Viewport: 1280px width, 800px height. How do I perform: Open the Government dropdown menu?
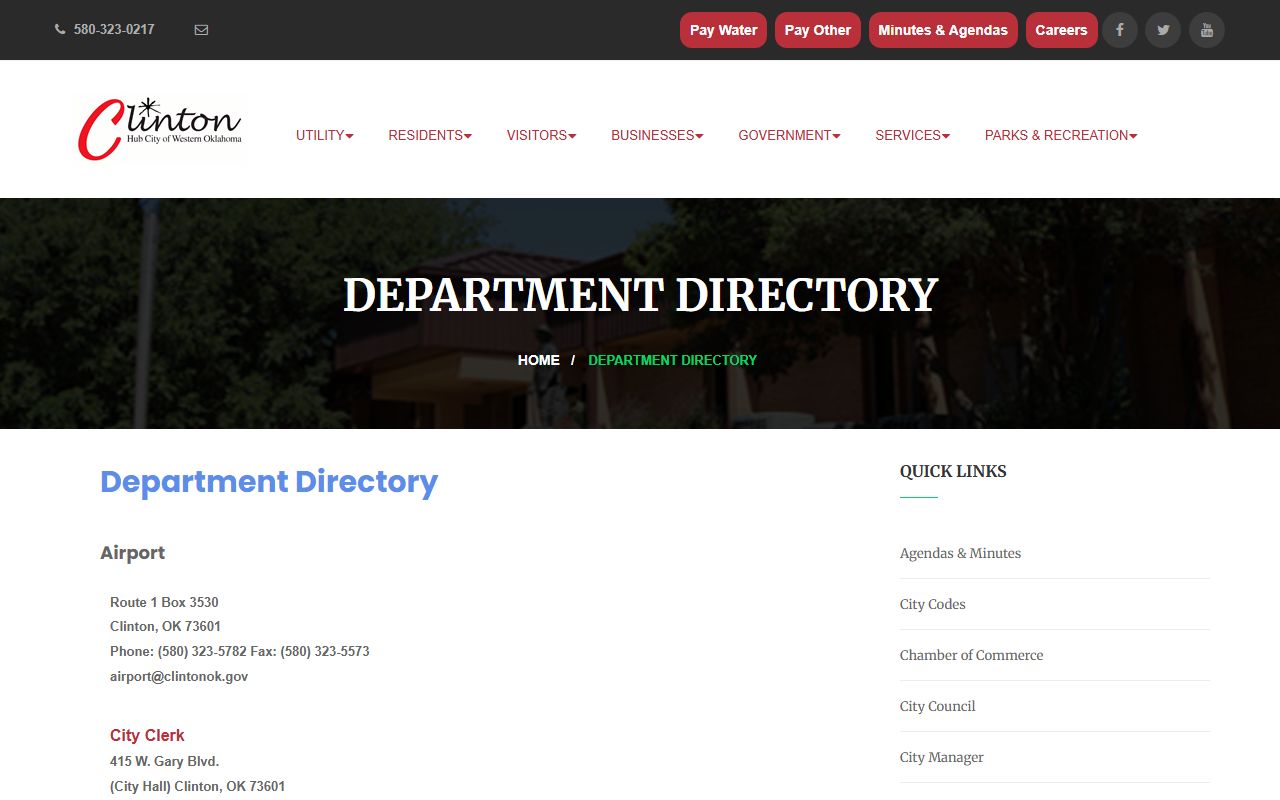789,135
